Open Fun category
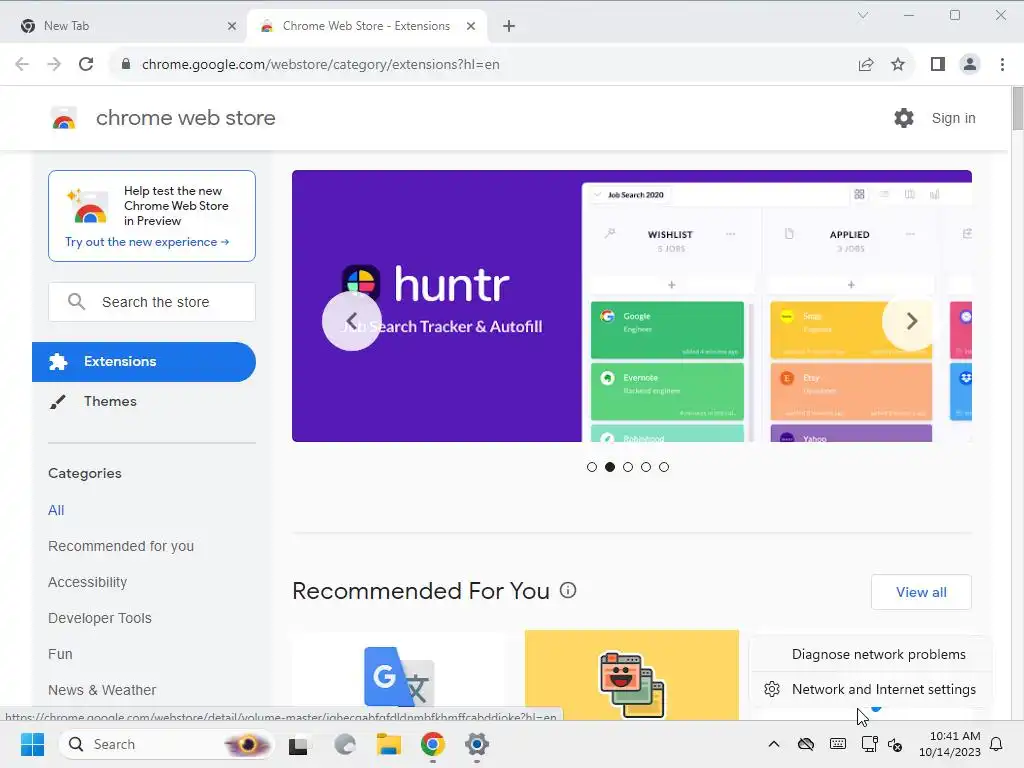Image resolution: width=1024 pixels, height=768 pixels. coord(60,654)
